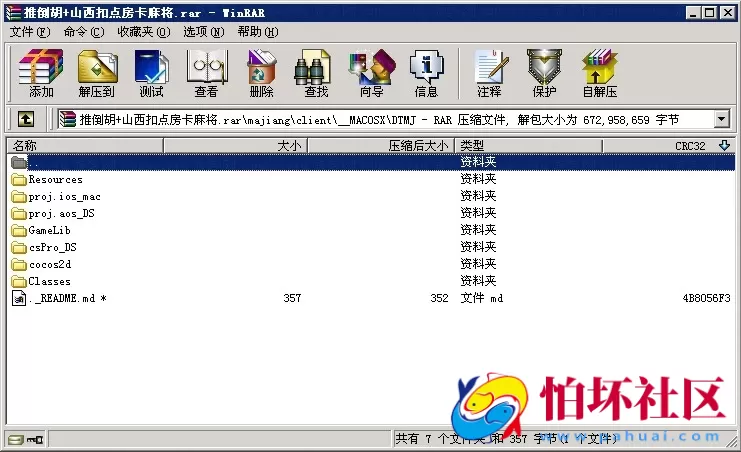741x452 pixels.
Task: Click 资料夹 type cell in Classes row
Action: point(478,281)
